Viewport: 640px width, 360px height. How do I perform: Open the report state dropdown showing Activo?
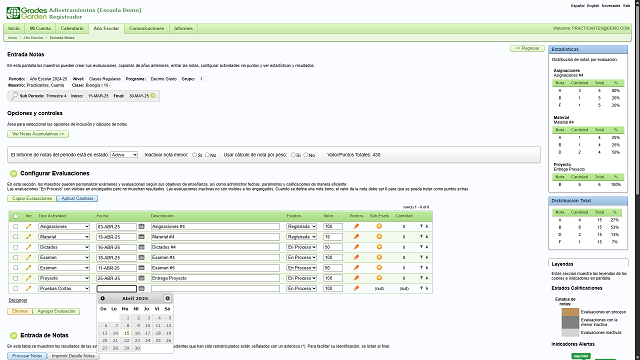click(124, 155)
